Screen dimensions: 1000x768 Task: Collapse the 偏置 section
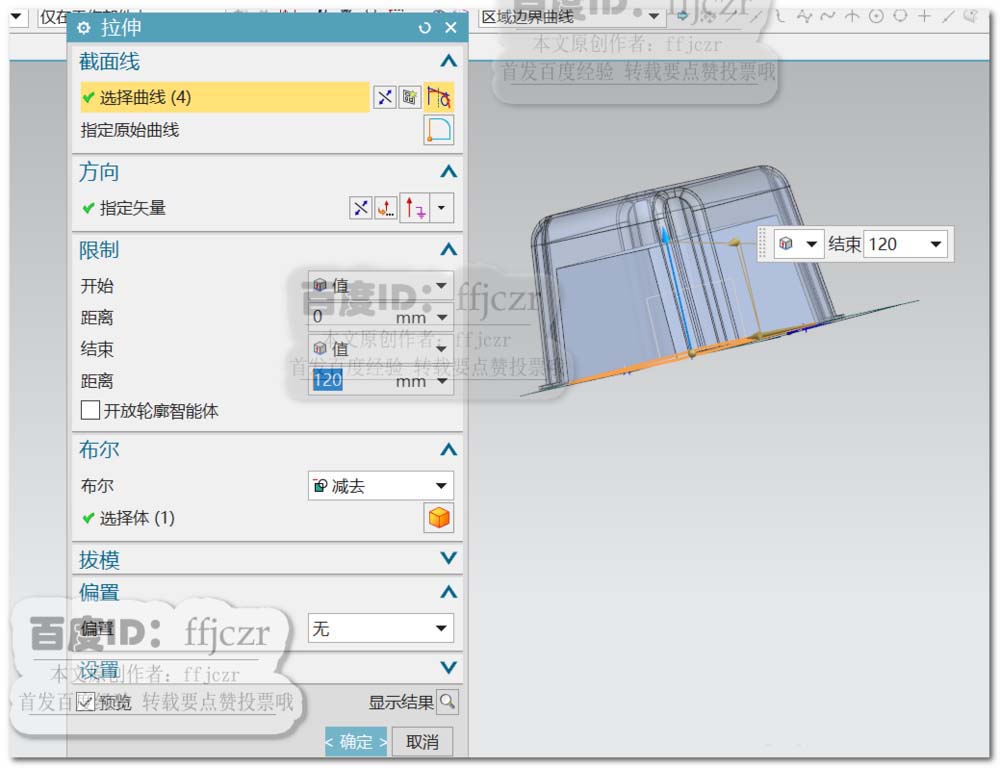coord(448,592)
